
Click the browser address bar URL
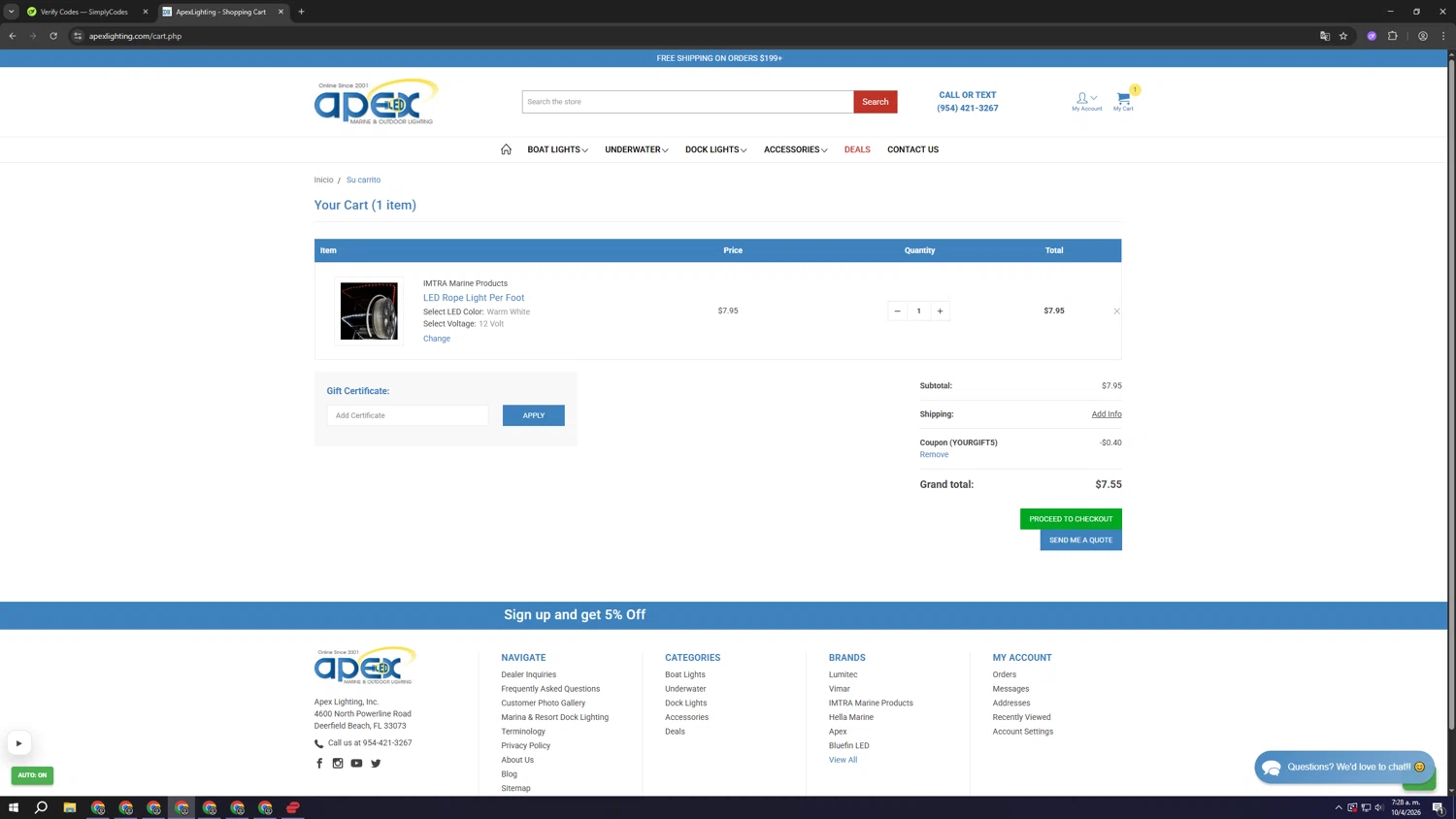[135, 36]
